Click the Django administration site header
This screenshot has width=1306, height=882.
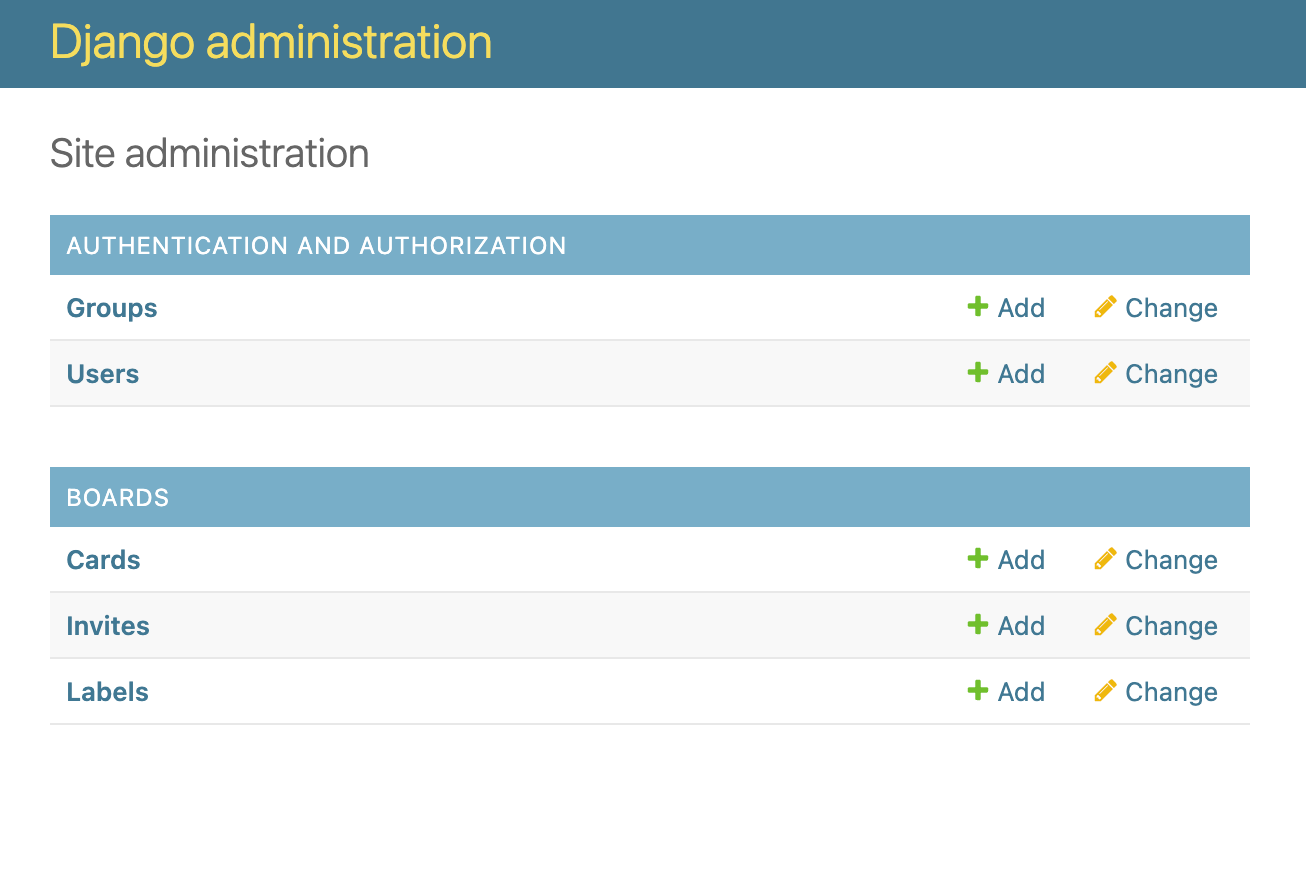pyautogui.click(x=270, y=42)
